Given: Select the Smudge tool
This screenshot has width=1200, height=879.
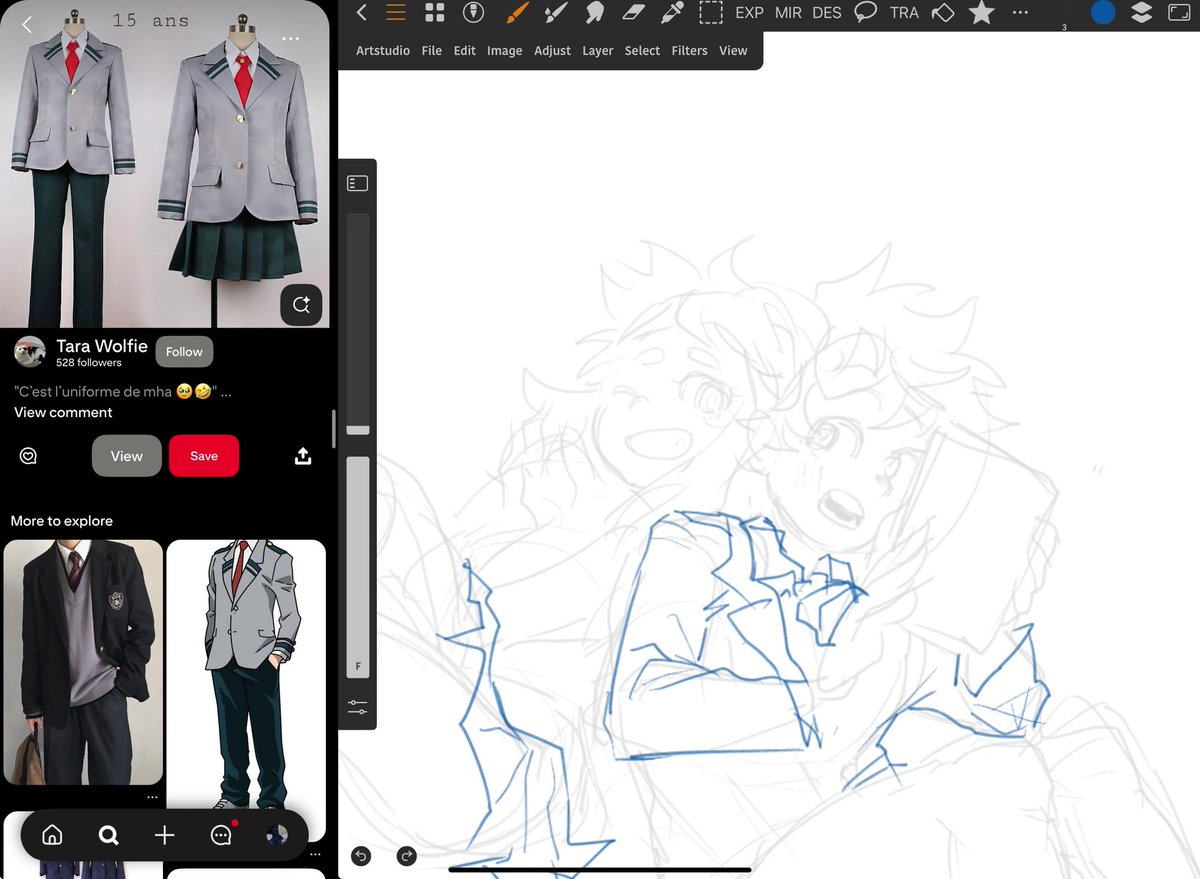Looking at the screenshot, I should tap(594, 12).
